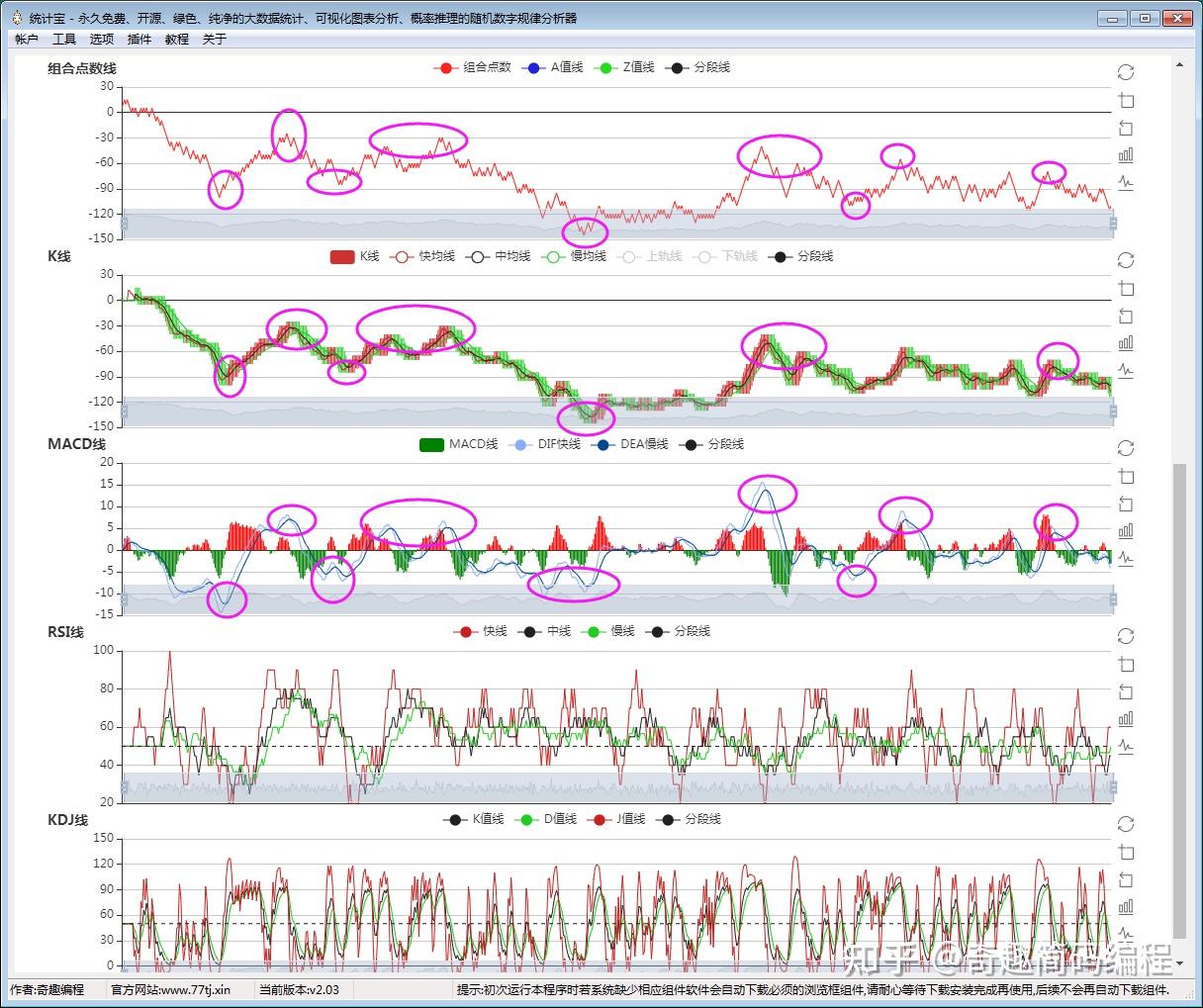Click the restore icon beside RSI线 chart
The width and height of the screenshot is (1203, 1008).
click(1125, 636)
